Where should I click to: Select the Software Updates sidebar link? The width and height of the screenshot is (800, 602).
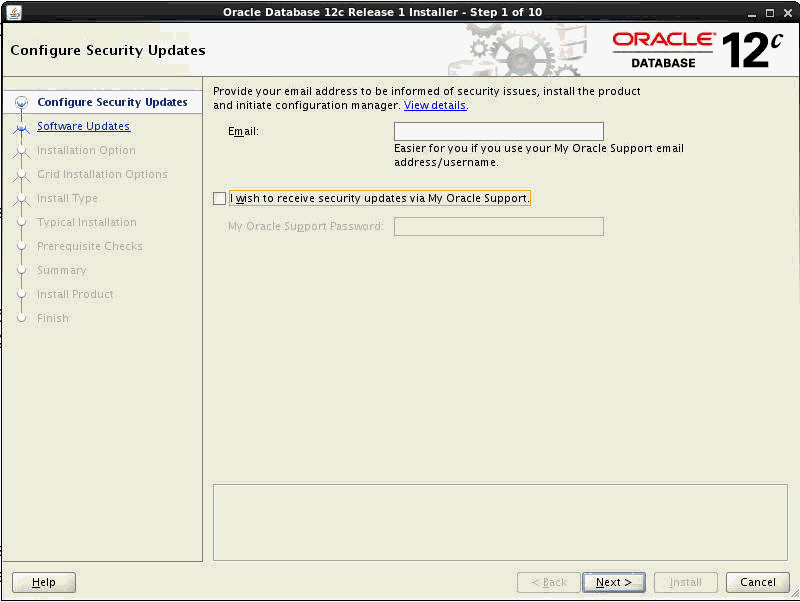click(83, 126)
